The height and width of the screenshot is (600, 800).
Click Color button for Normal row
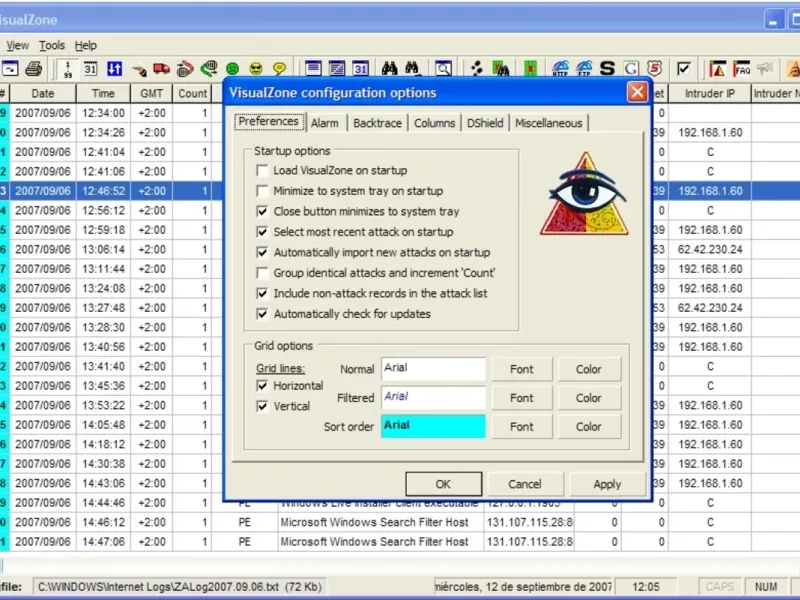589,369
